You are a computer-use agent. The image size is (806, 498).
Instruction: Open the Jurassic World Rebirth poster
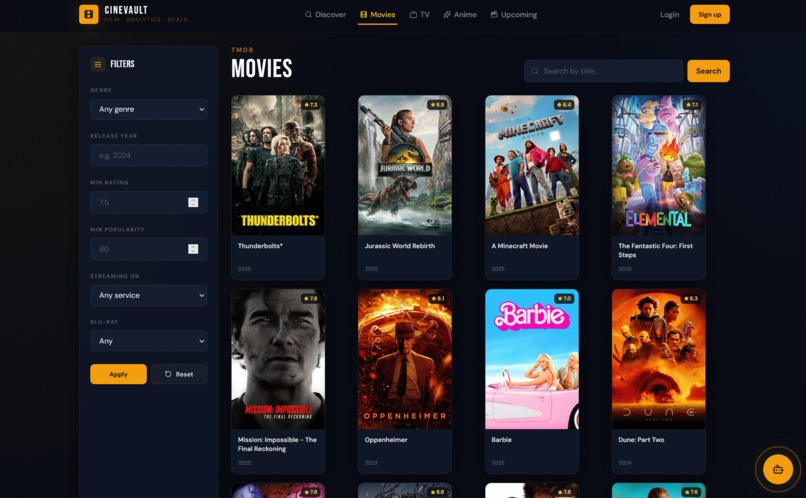(405, 165)
